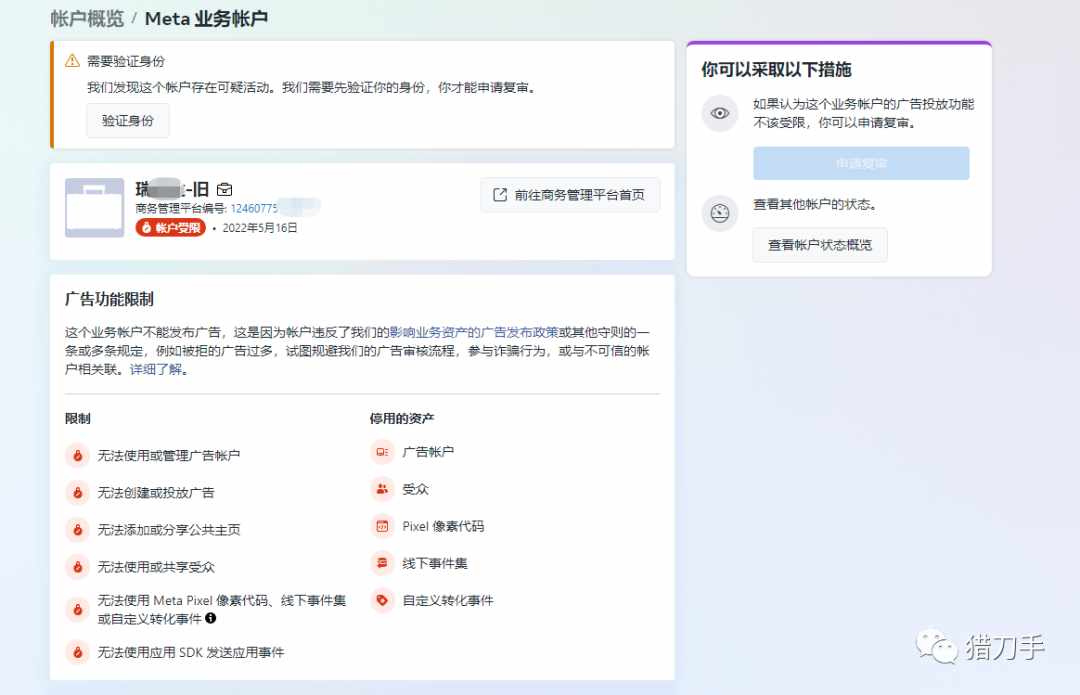Viewport: 1080px width, 695px height.
Task: Click the 查看其他帐户的状态 text
Action: 814,205
